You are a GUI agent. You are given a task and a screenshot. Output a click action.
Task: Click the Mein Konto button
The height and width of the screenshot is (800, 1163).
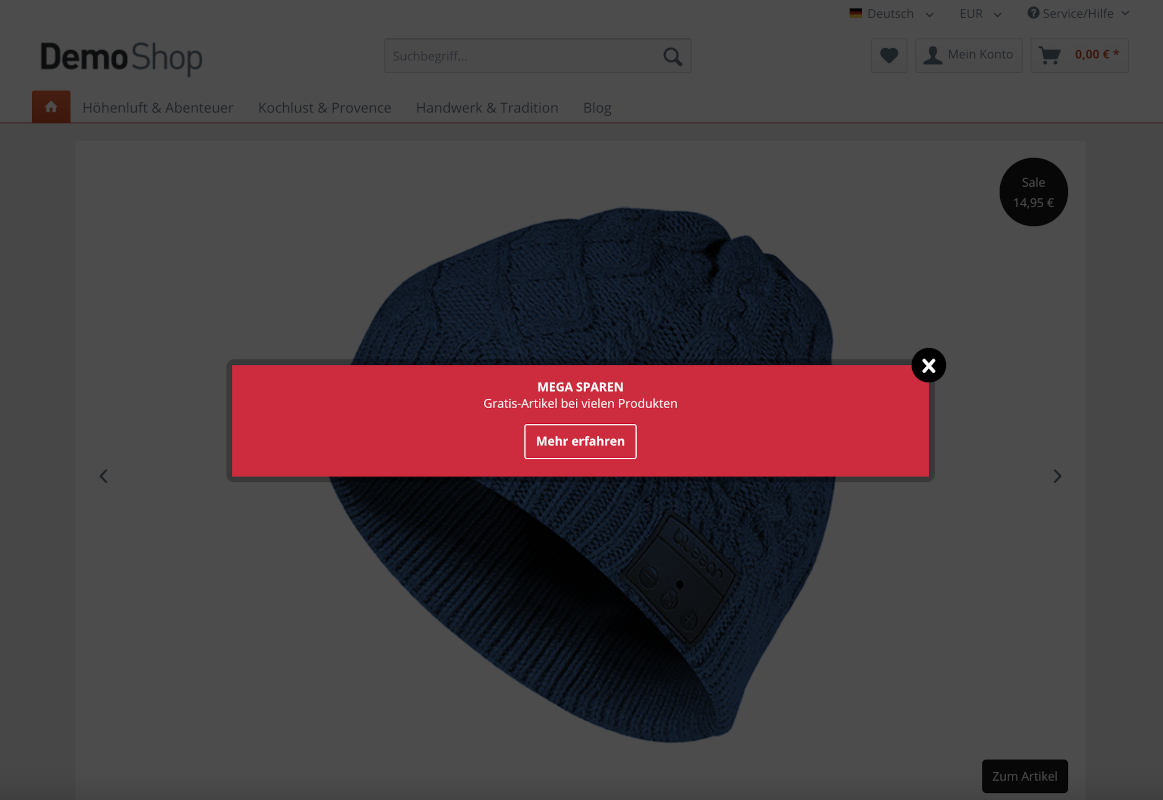pos(969,56)
